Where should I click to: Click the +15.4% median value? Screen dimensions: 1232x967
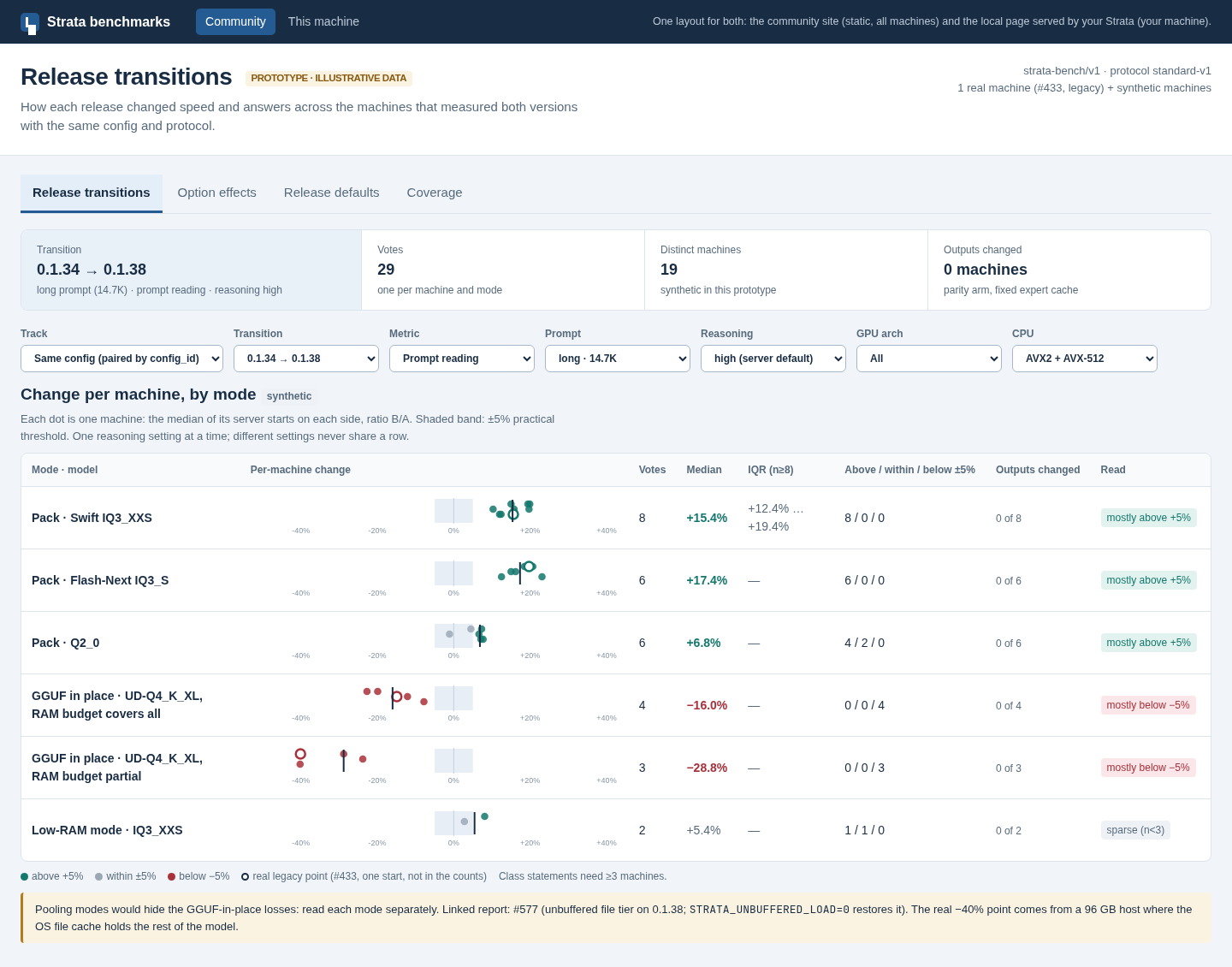pyautogui.click(x=707, y=518)
